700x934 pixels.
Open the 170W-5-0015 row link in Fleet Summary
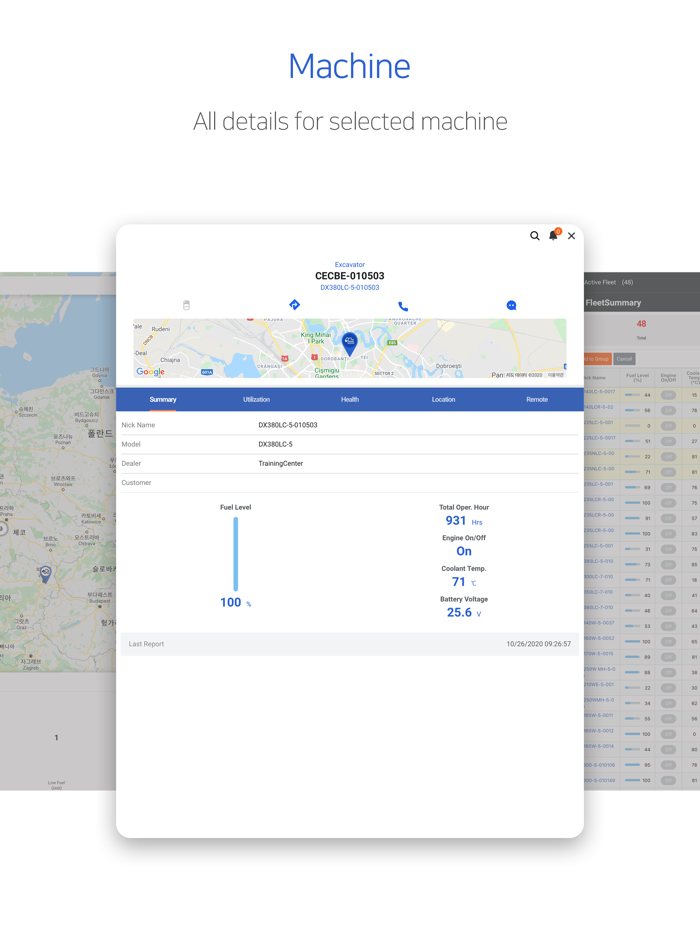pos(599,653)
